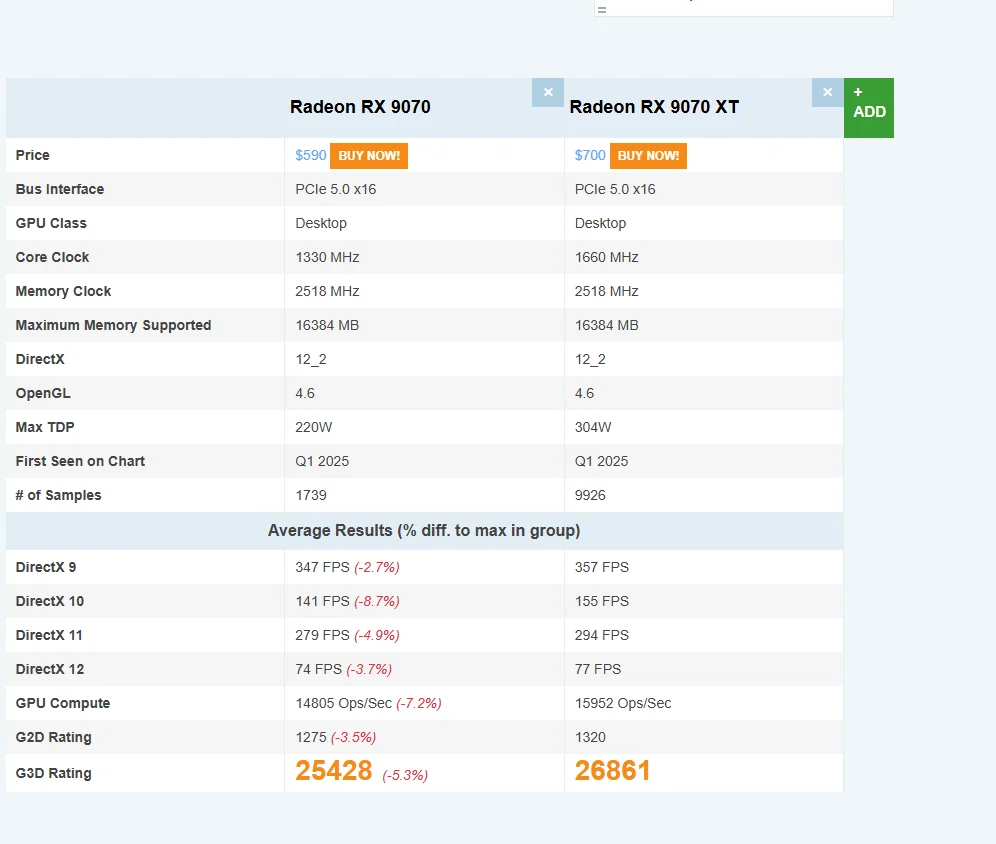Open the $590 price link
The width and height of the screenshot is (996, 844).
point(311,156)
